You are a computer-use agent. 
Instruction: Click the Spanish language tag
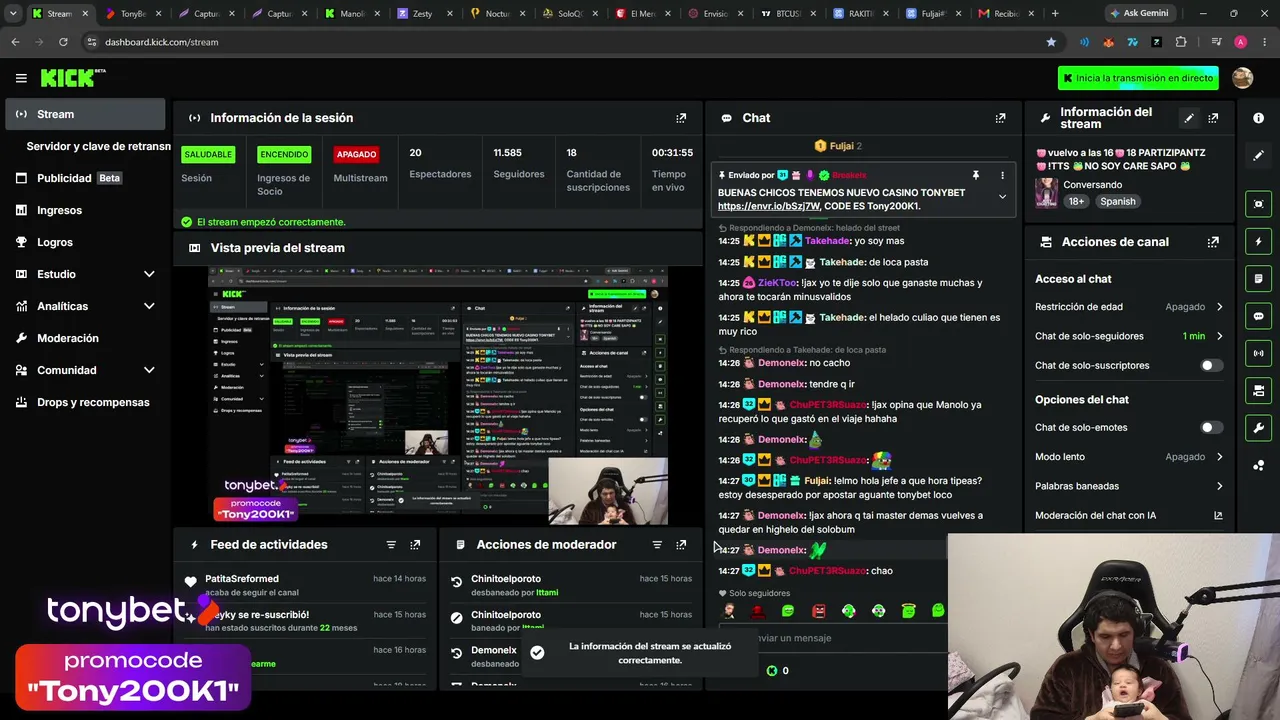pyautogui.click(x=1117, y=201)
